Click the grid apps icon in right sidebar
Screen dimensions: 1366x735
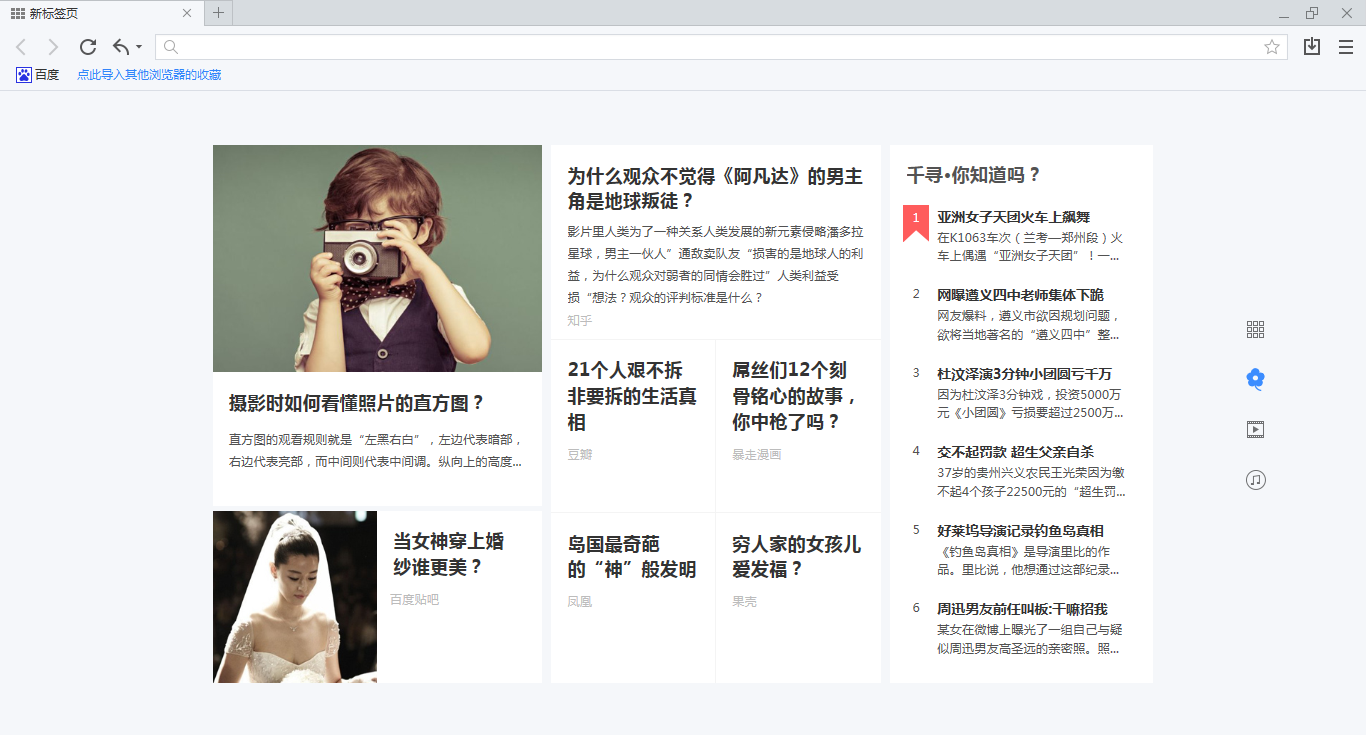click(1256, 329)
